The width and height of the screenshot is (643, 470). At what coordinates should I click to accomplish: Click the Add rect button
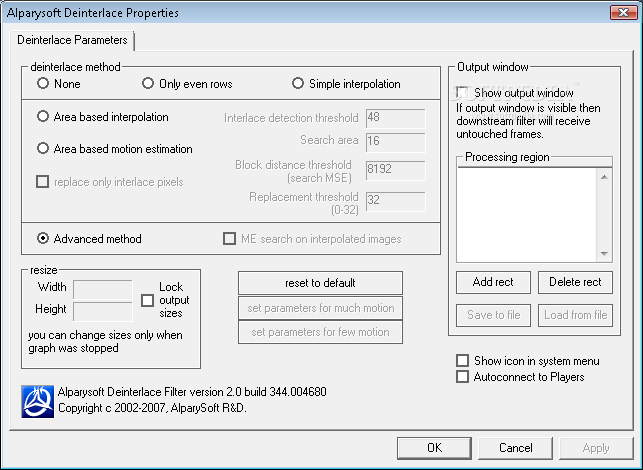coord(493,282)
